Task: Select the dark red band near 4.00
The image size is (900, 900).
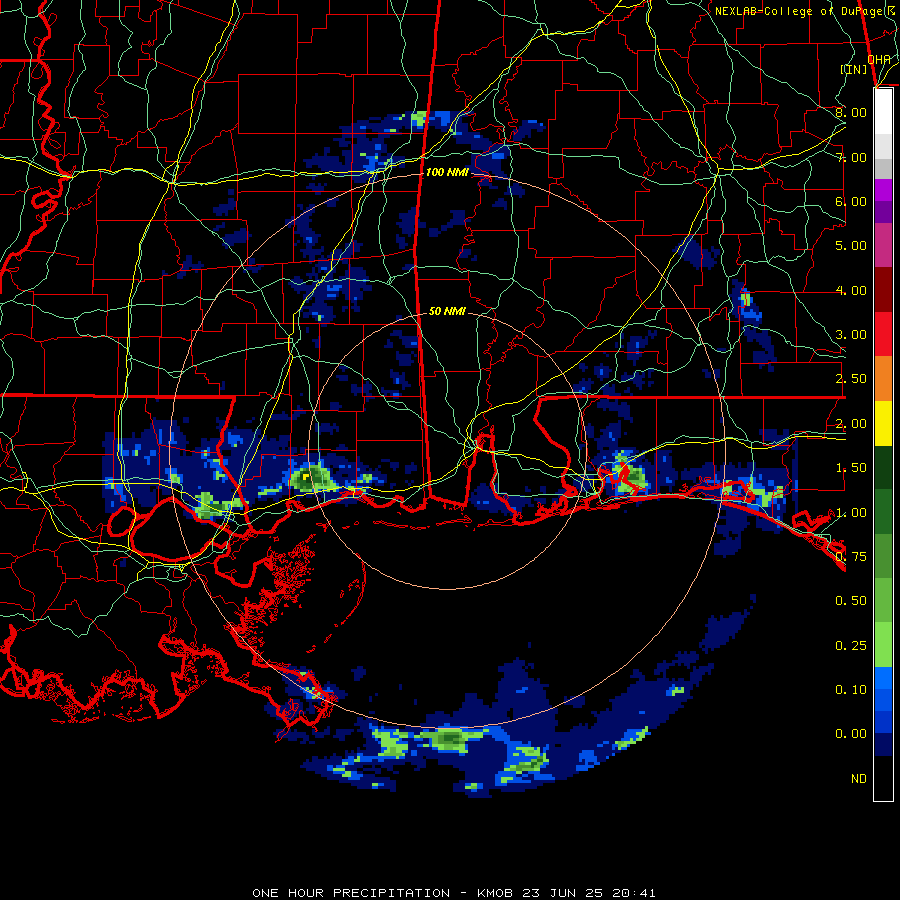Action: pos(883,290)
